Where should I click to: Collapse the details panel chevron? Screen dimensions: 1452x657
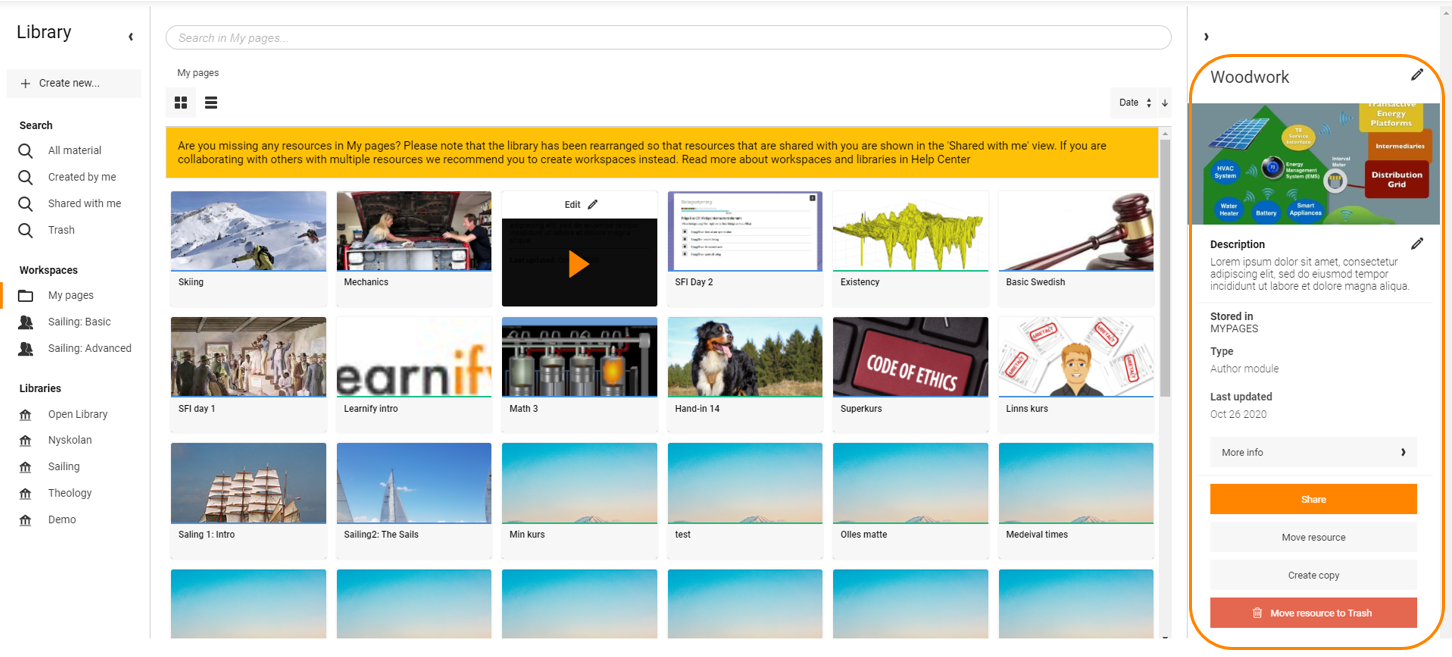(1206, 37)
